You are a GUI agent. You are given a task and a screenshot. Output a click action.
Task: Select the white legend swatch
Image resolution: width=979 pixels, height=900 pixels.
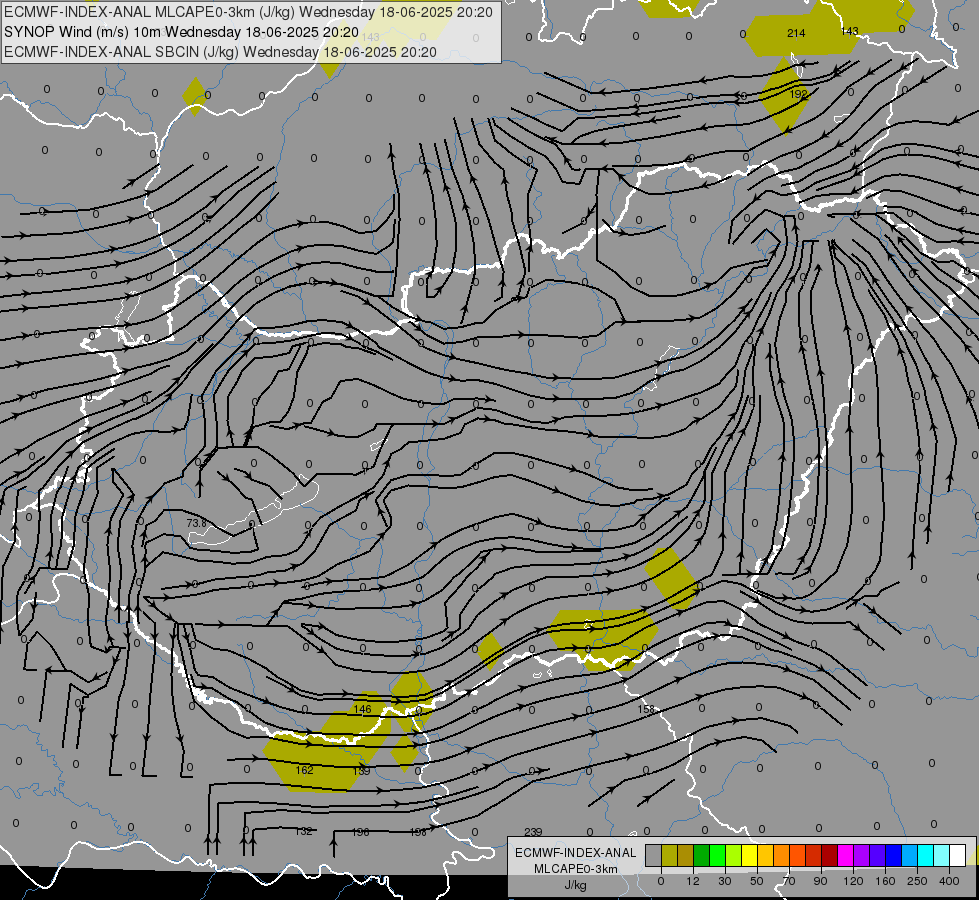tap(957, 856)
